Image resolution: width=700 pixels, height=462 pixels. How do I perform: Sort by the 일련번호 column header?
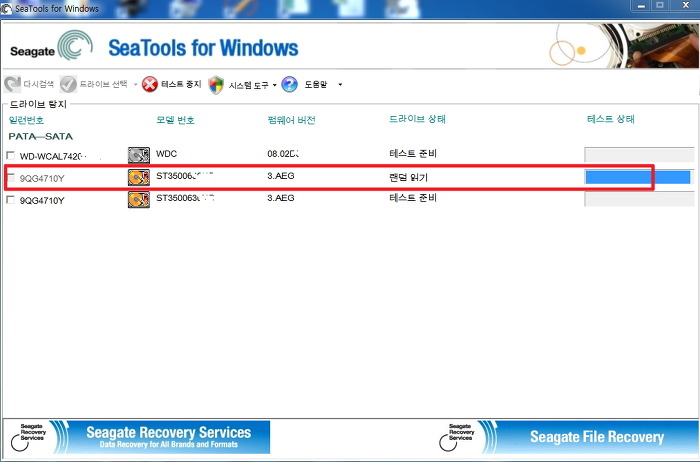[27, 120]
